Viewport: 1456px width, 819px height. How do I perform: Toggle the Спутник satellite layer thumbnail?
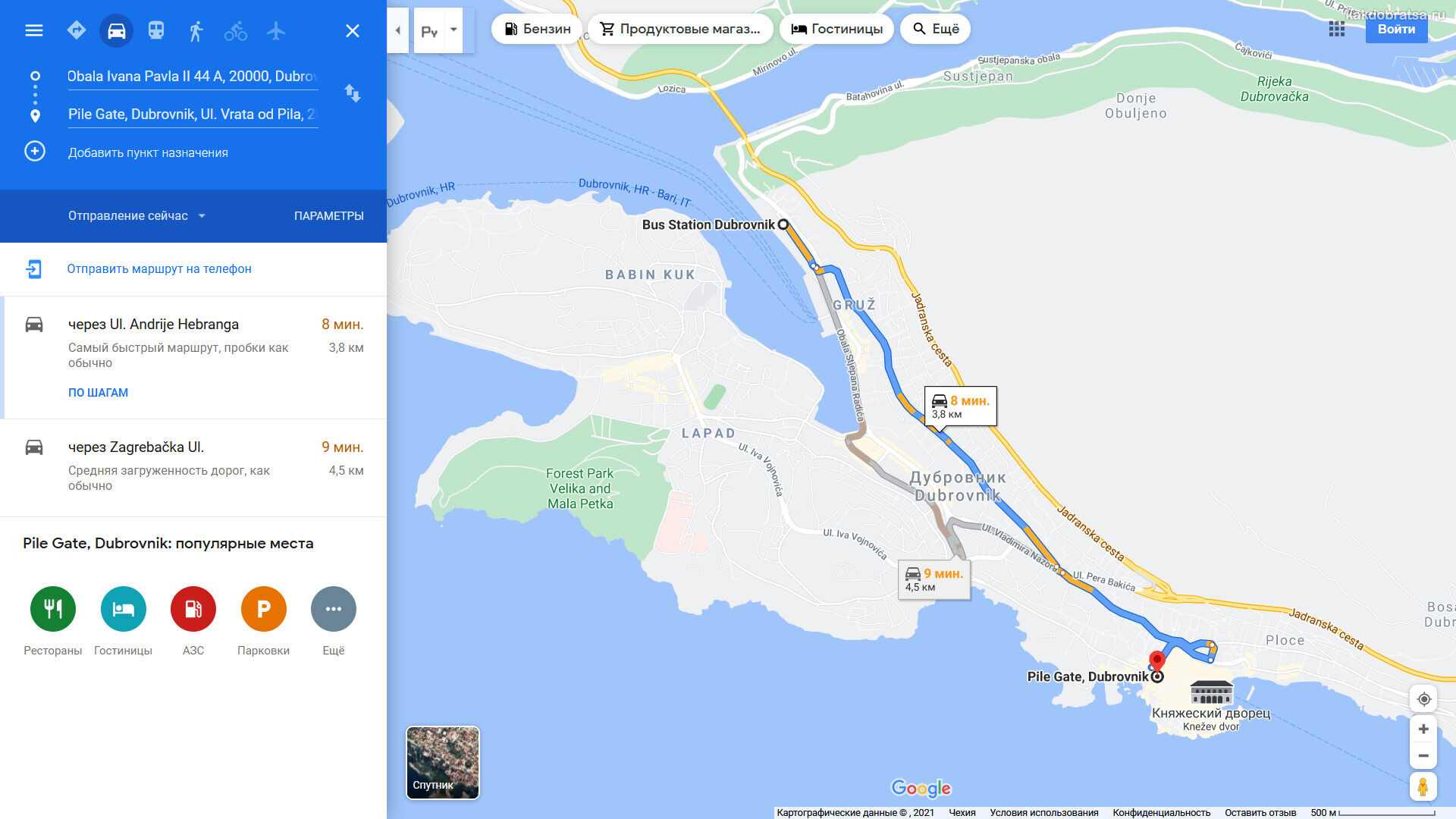(x=443, y=763)
